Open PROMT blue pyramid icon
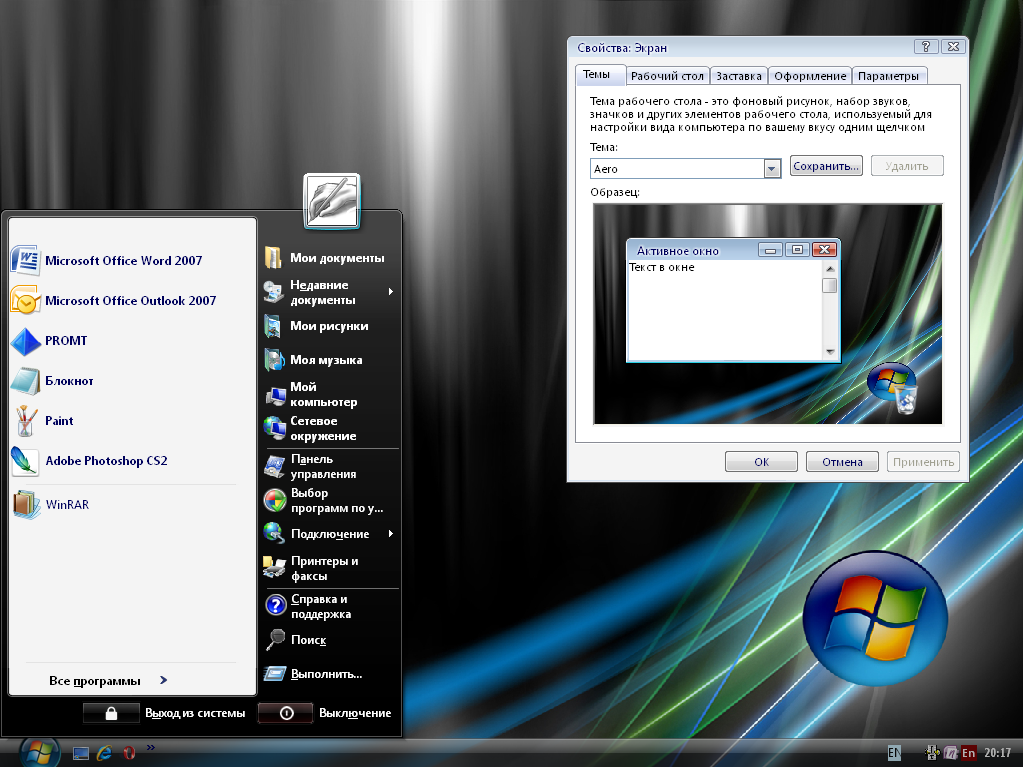1023x767 pixels. point(26,341)
